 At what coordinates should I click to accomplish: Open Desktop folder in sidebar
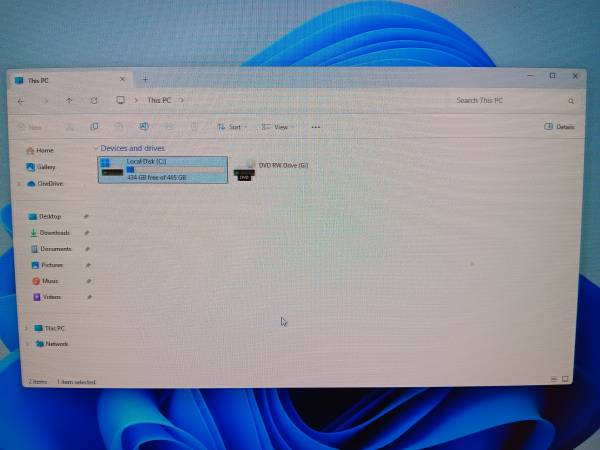[45, 217]
